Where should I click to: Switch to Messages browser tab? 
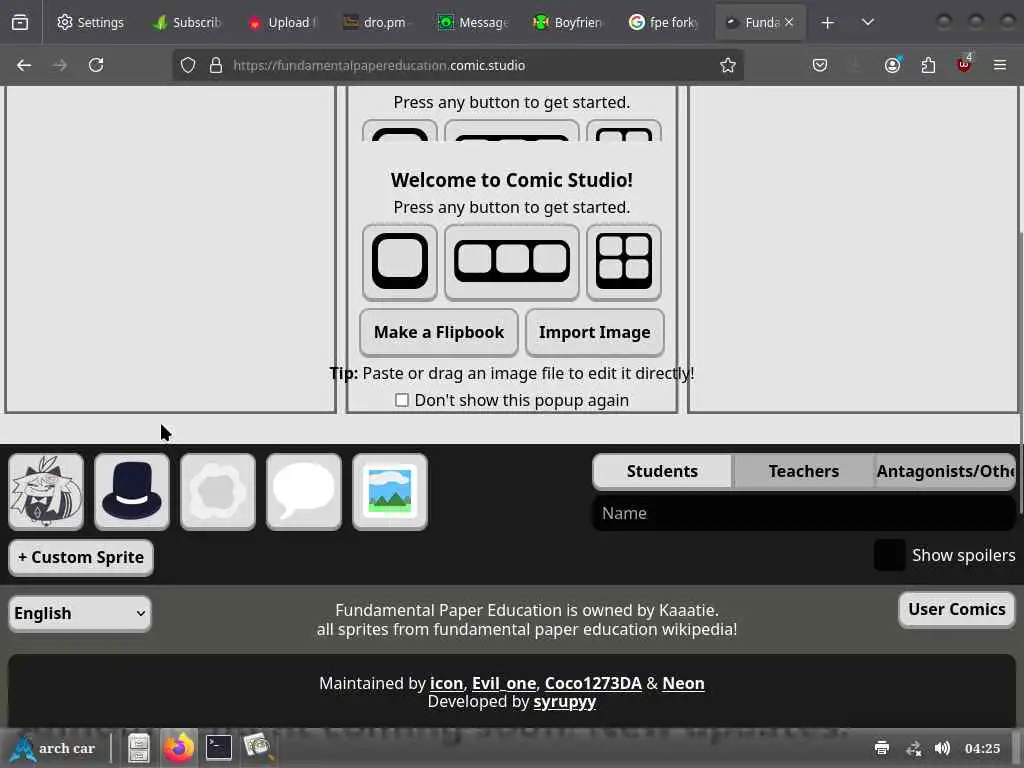(x=473, y=23)
